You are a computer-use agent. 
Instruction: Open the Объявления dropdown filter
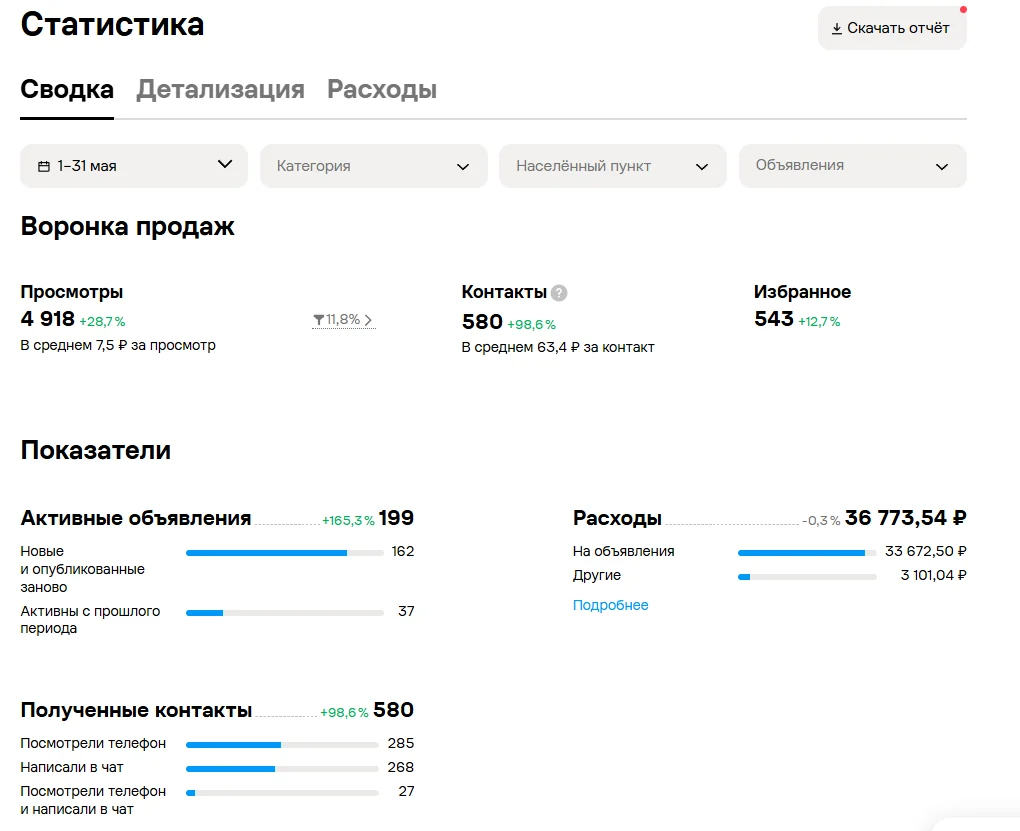(x=852, y=166)
